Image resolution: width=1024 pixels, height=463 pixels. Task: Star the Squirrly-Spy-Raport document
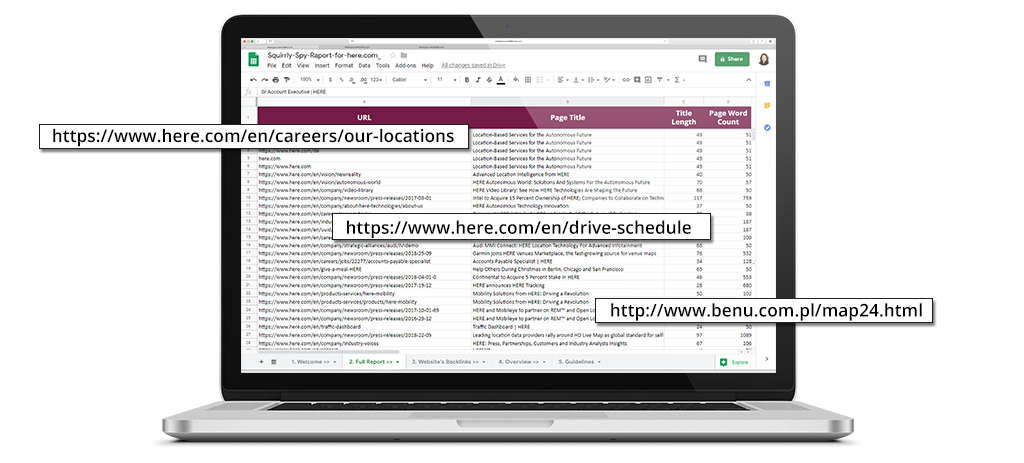point(392,55)
